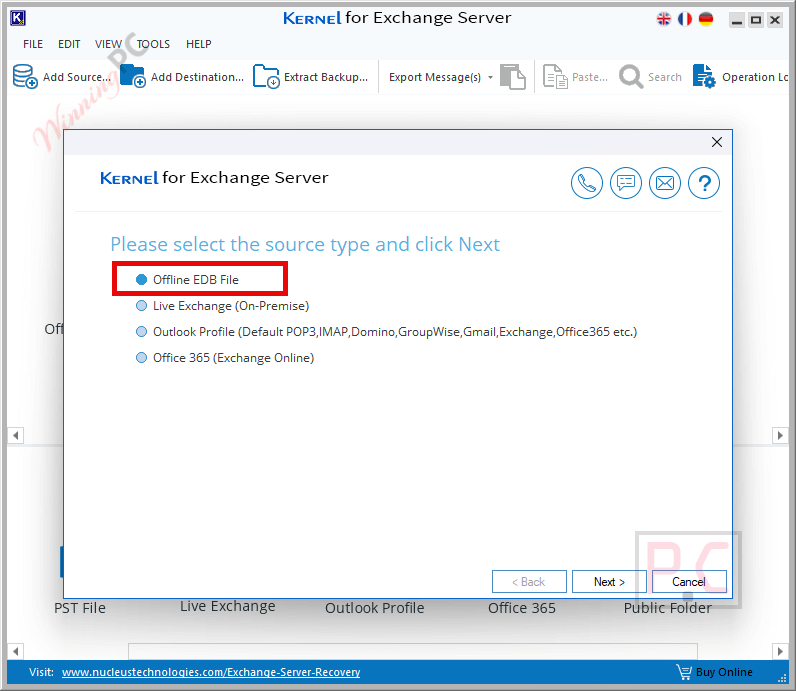Click the Buy Online link
Viewport: 796px width, 691px height.
pyautogui.click(x=724, y=672)
